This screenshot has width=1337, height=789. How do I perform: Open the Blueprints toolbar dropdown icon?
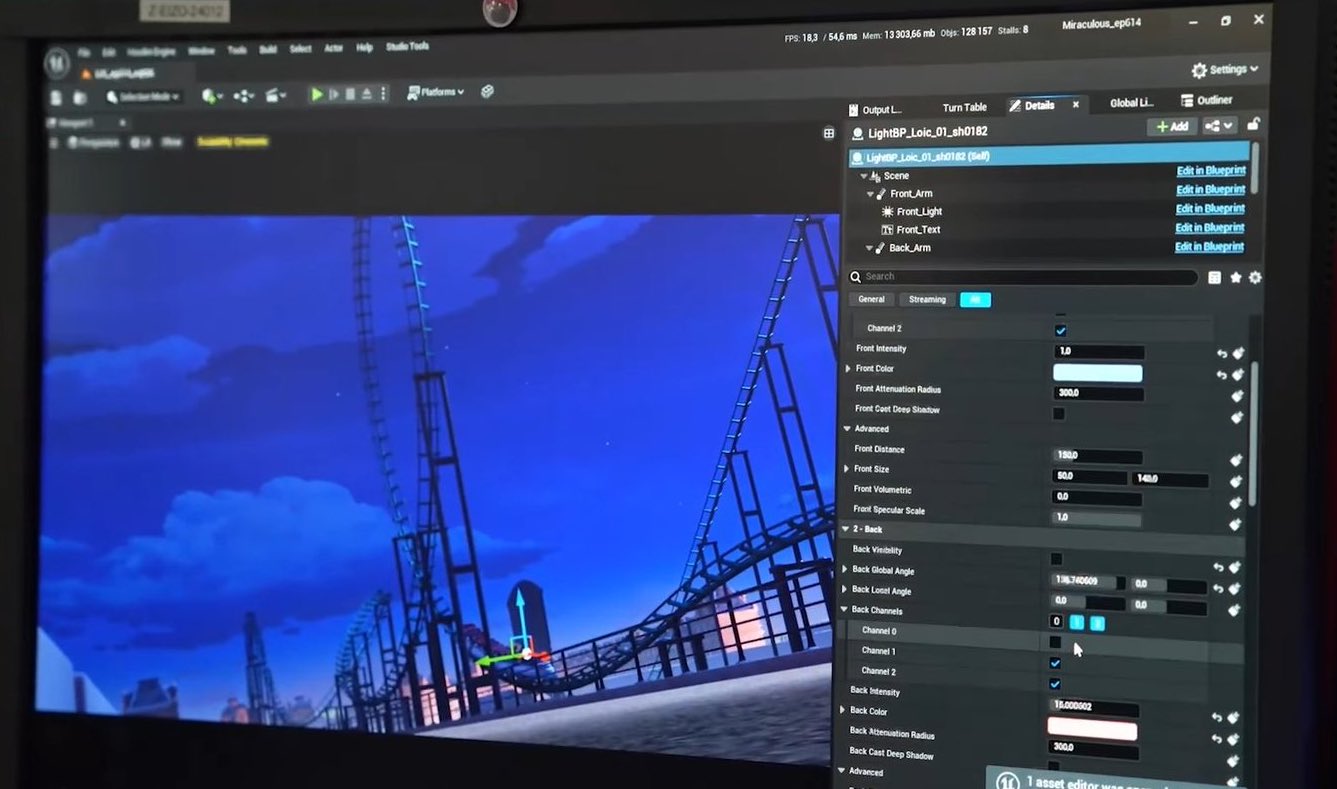[243, 96]
